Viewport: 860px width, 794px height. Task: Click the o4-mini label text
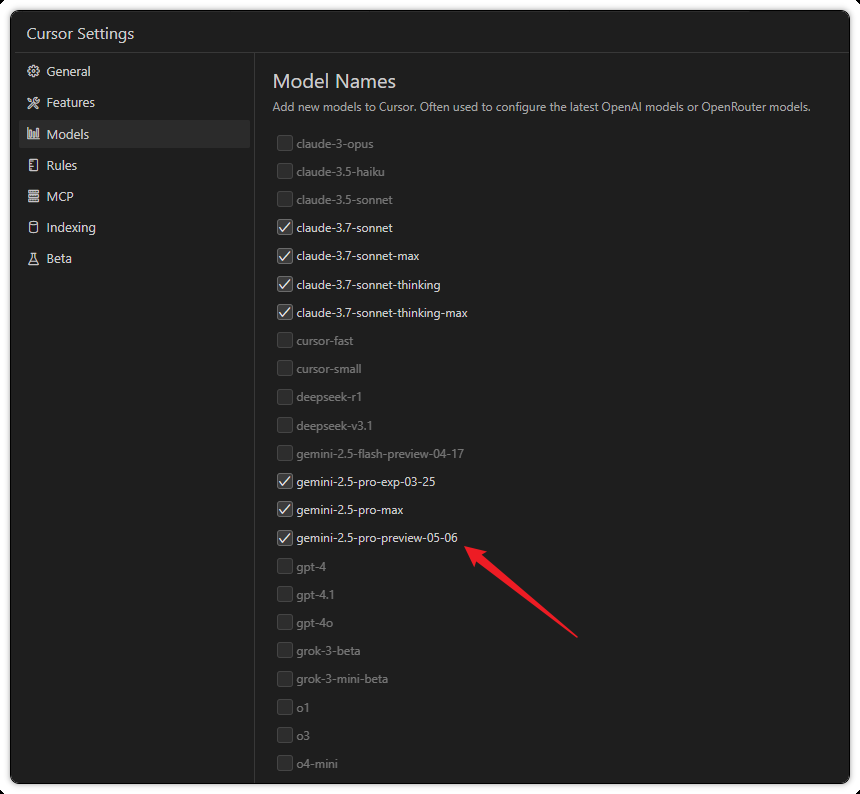click(x=317, y=764)
